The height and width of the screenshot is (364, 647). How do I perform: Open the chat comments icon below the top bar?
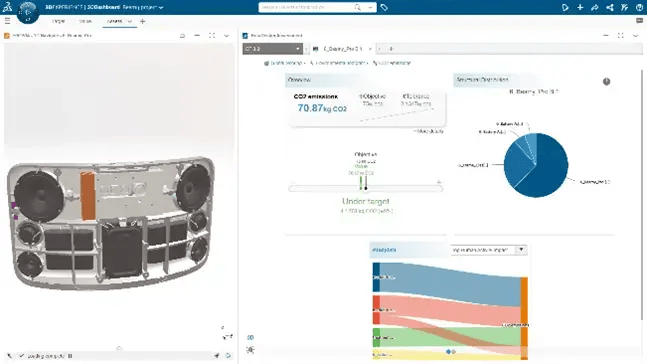[x=640, y=21]
